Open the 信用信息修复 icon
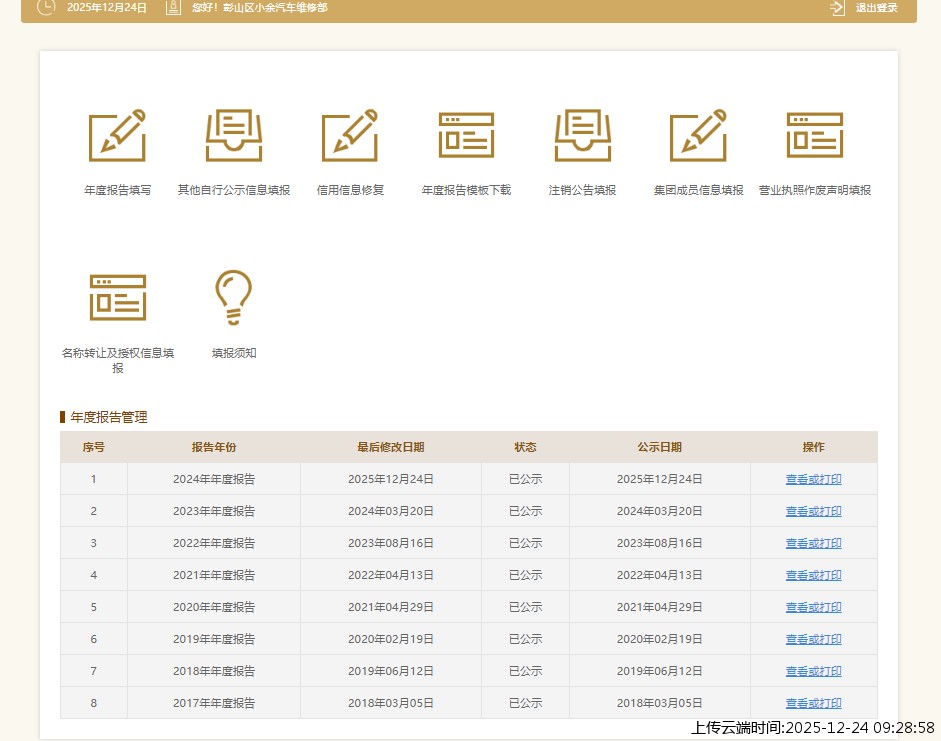Viewport: 941px width, 741px height. 350,136
